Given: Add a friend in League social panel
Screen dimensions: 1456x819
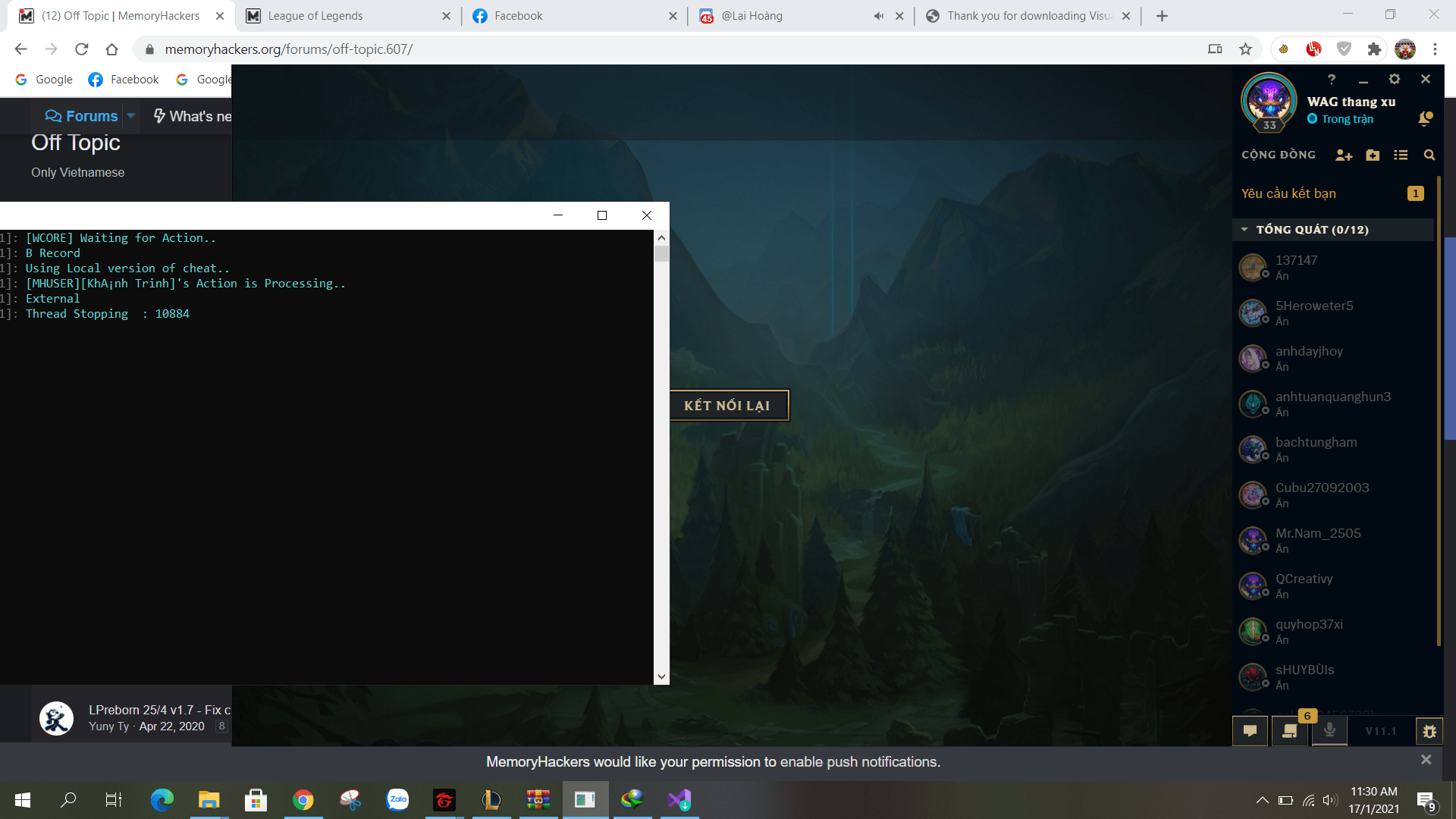Looking at the screenshot, I should pyautogui.click(x=1344, y=155).
